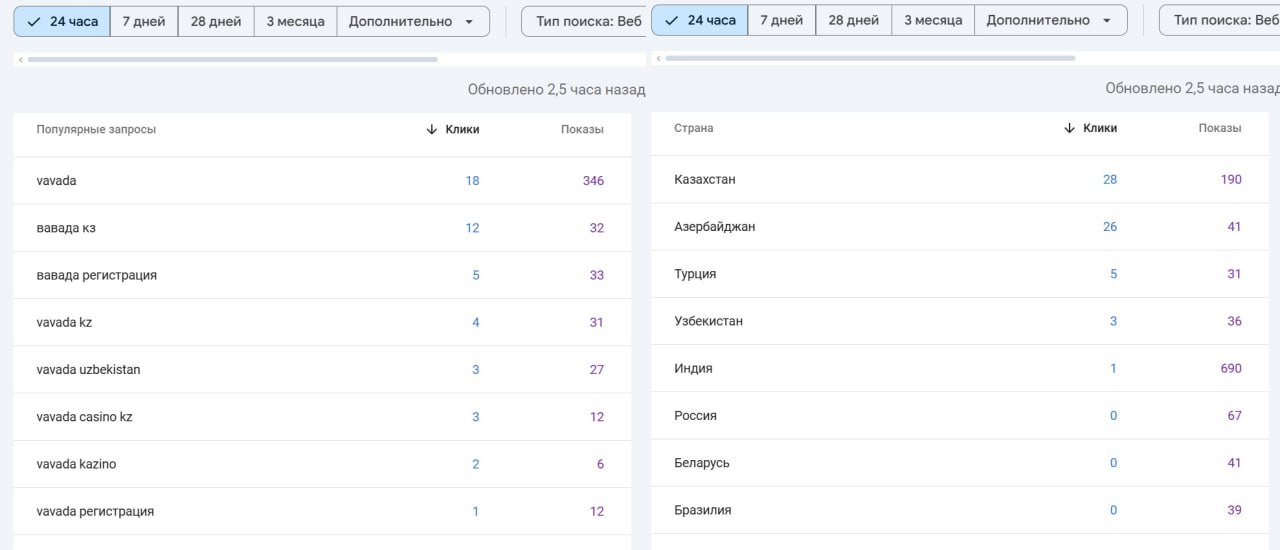The width and height of the screenshot is (1280, 550).
Task: Sort countries table by Показы column
Action: tap(1220, 128)
